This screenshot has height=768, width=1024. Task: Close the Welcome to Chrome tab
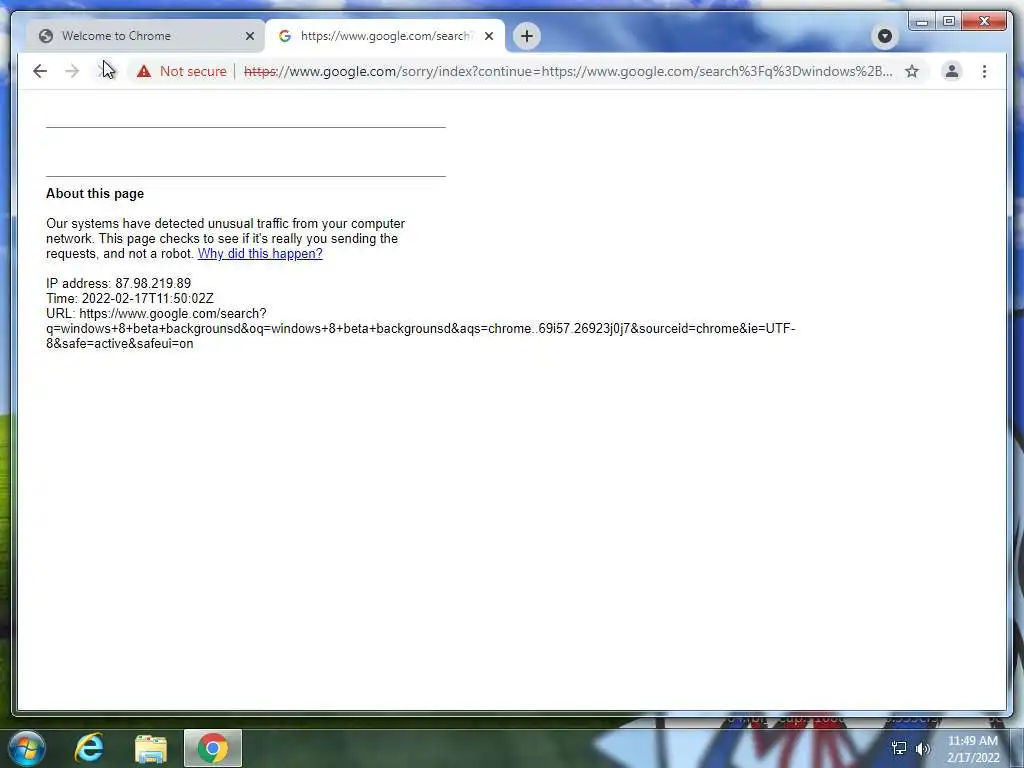pos(249,36)
